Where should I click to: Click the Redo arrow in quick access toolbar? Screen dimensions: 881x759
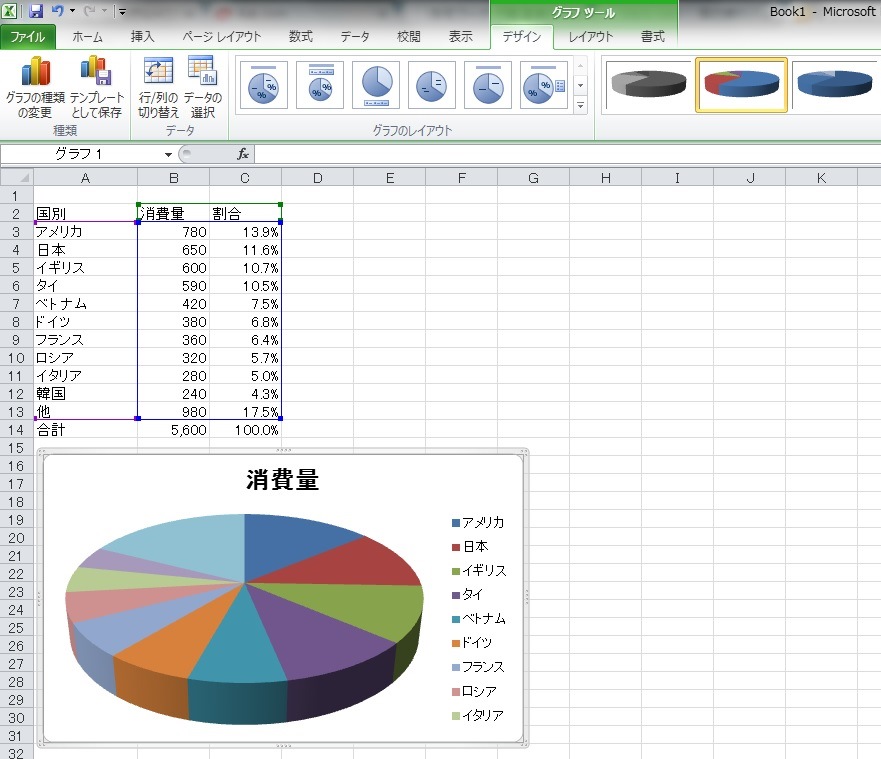tap(89, 11)
